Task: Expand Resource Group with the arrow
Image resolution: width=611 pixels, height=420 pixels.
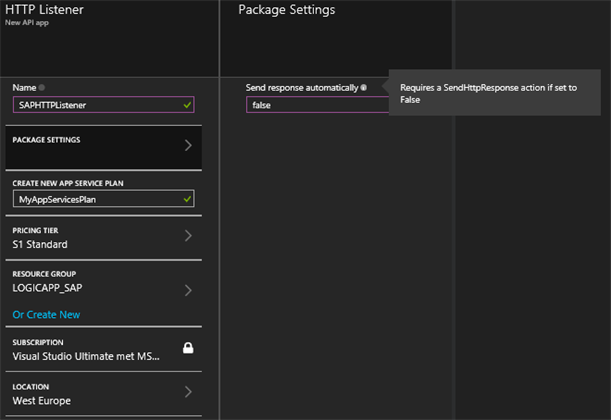Action: [187, 291]
